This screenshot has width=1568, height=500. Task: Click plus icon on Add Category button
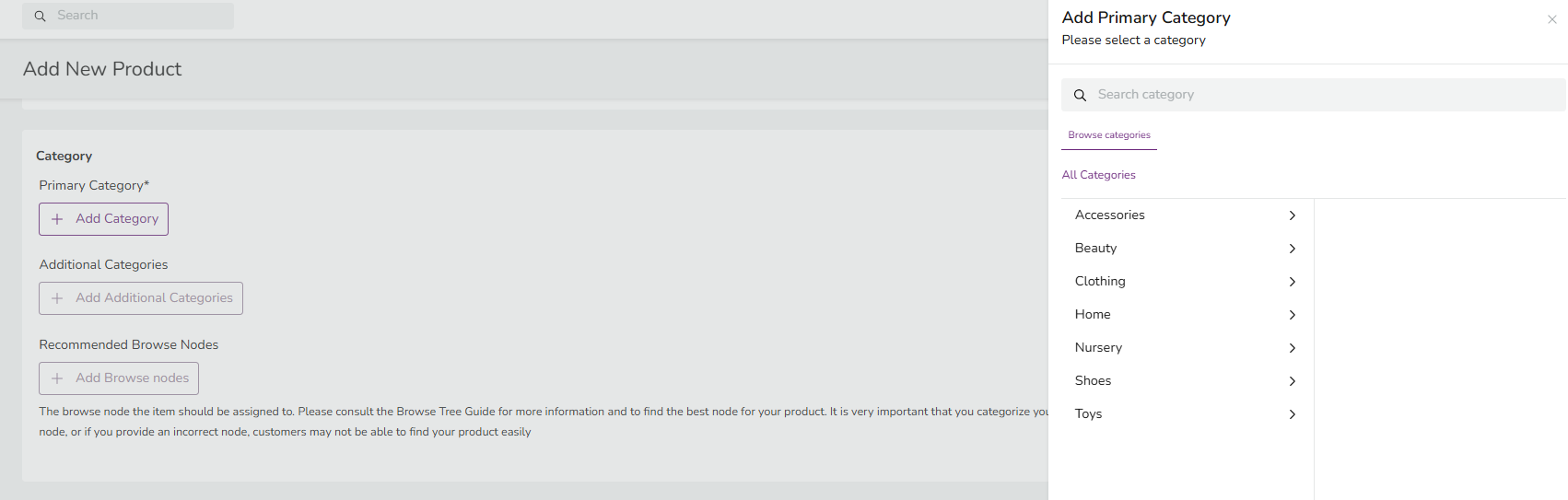click(x=57, y=219)
